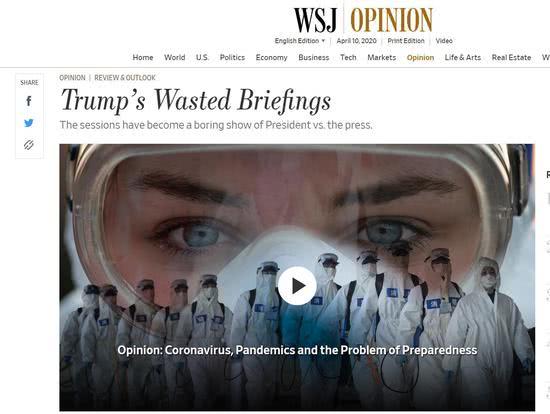Image resolution: width=550 pixels, height=414 pixels.
Task: Select the World menu item
Action: tap(174, 57)
